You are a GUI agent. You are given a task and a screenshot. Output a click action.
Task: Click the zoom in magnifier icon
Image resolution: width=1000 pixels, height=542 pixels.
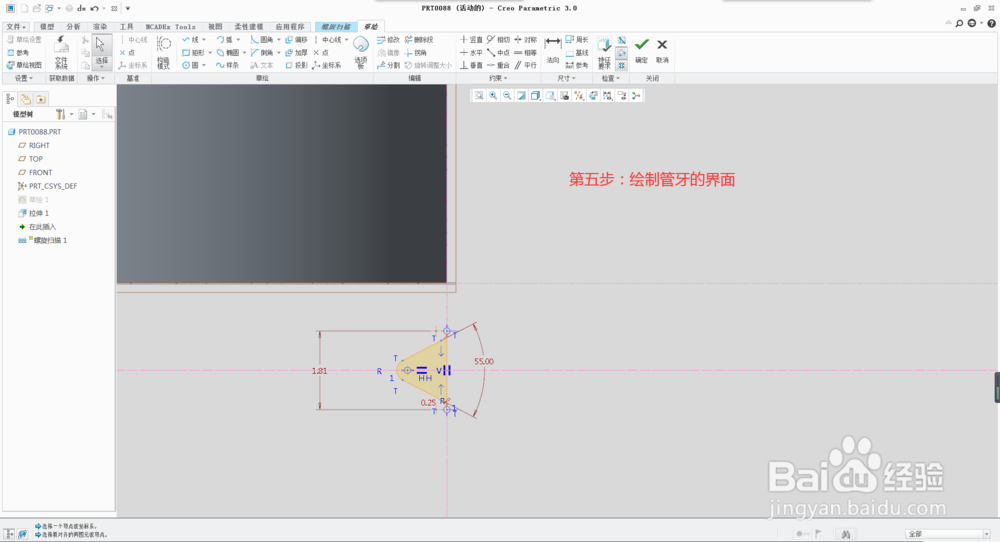pos(493,96)
